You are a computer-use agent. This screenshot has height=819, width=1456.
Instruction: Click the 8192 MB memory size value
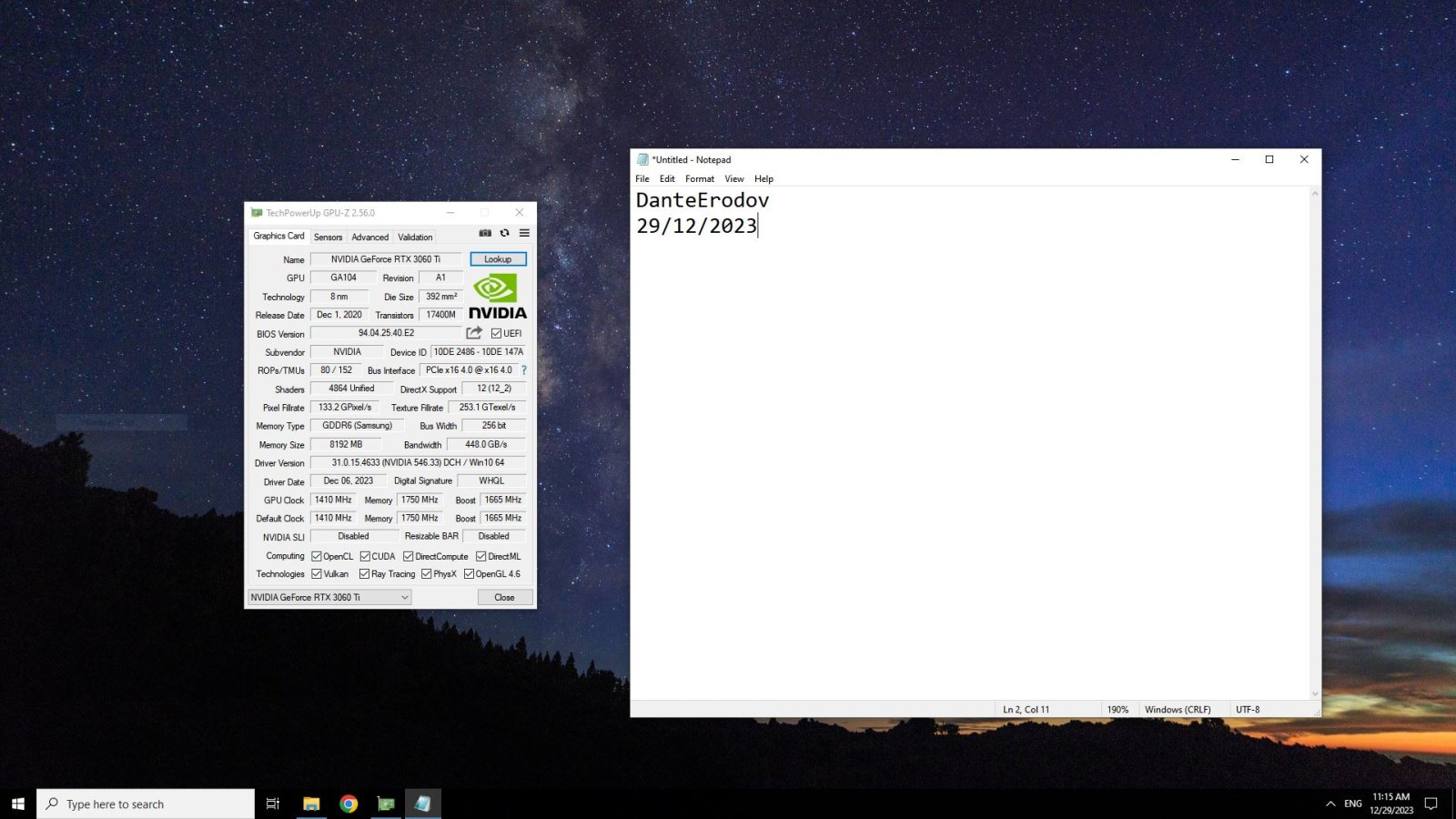tap(346, 444)
